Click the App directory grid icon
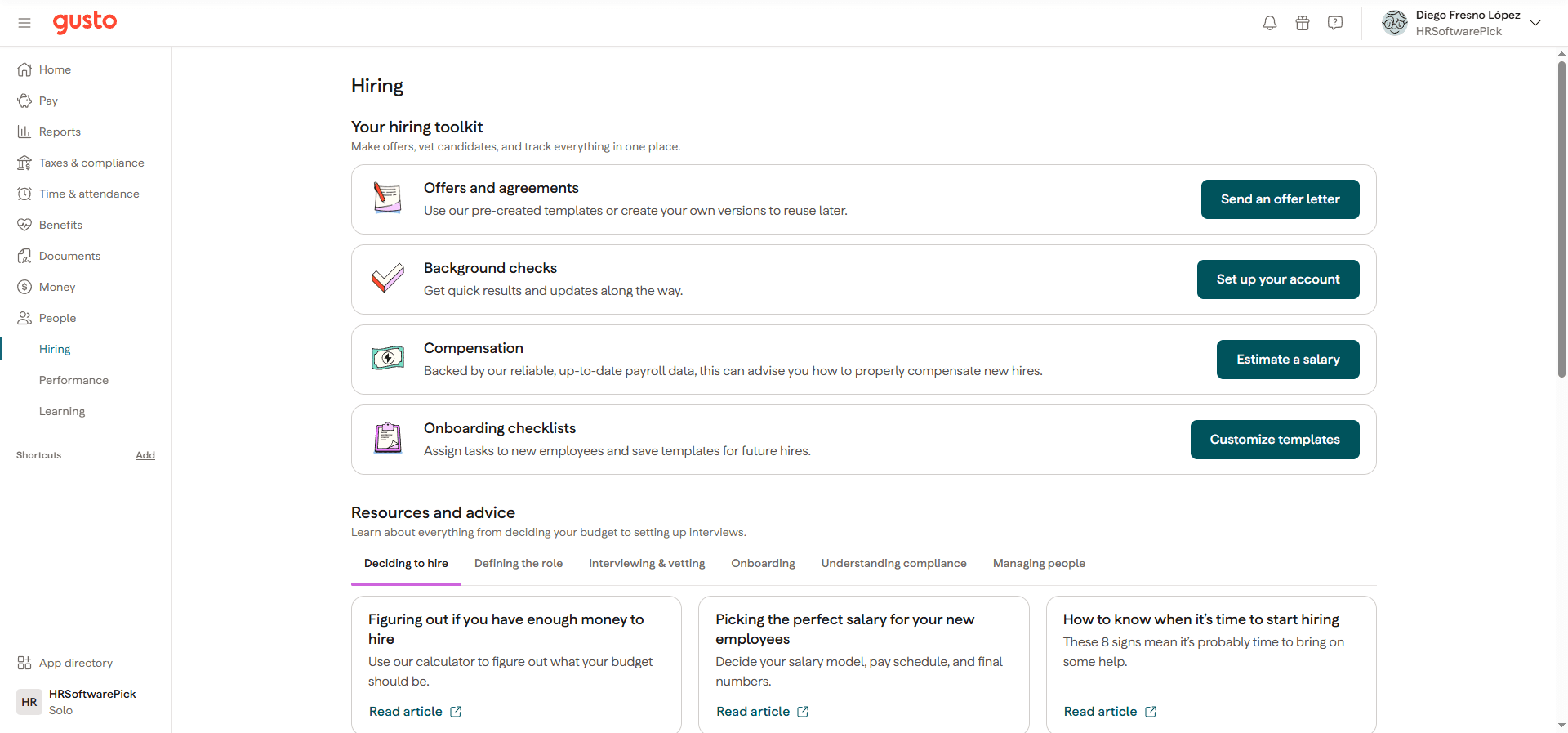Screen dimensions: 1568x733 [x=24, y=663]
